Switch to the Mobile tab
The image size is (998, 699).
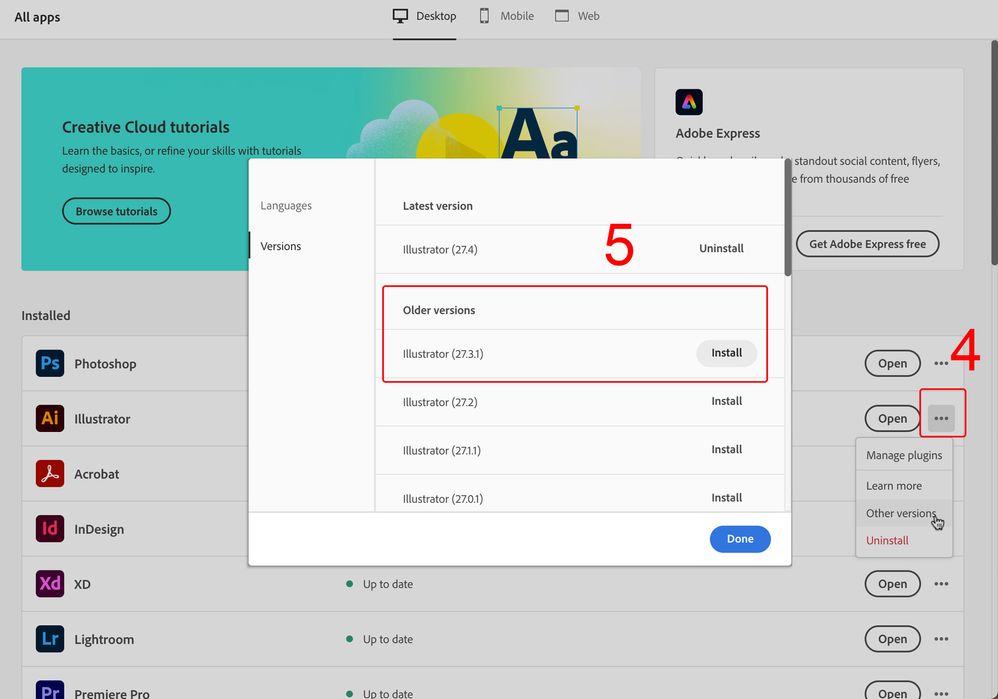pos(507,17)
